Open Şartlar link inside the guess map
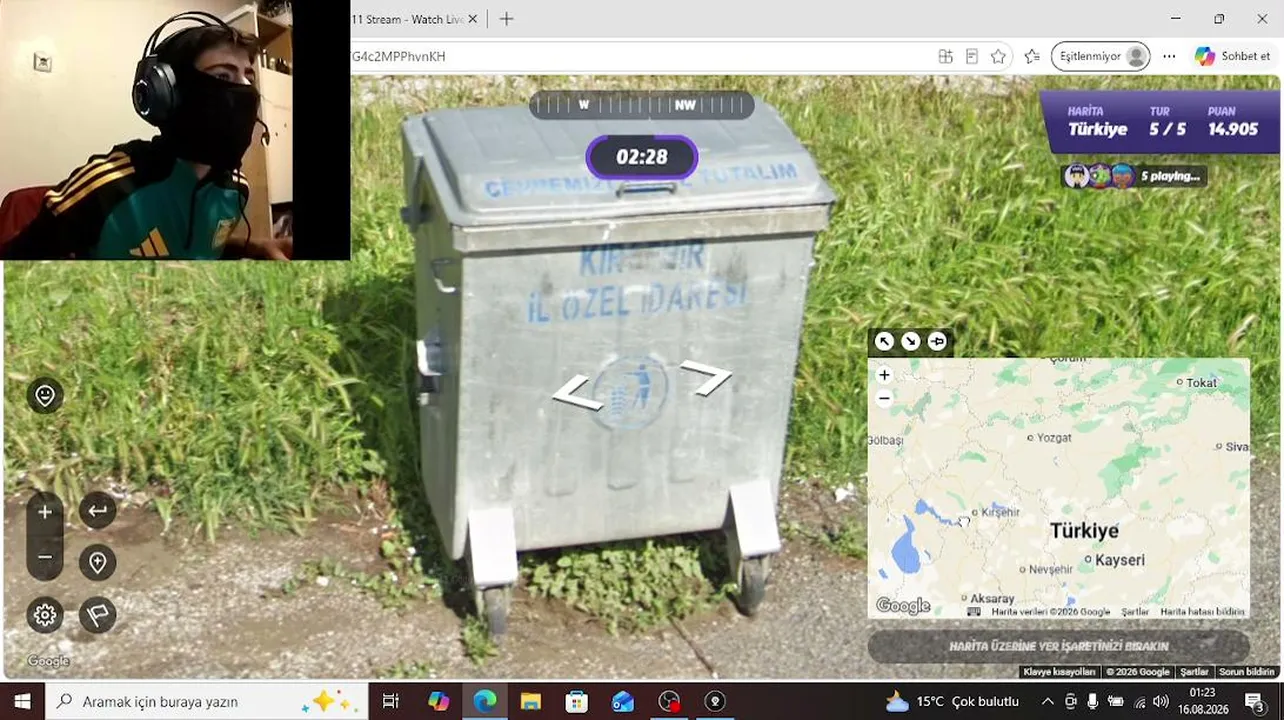 [x=1135, y=611]
